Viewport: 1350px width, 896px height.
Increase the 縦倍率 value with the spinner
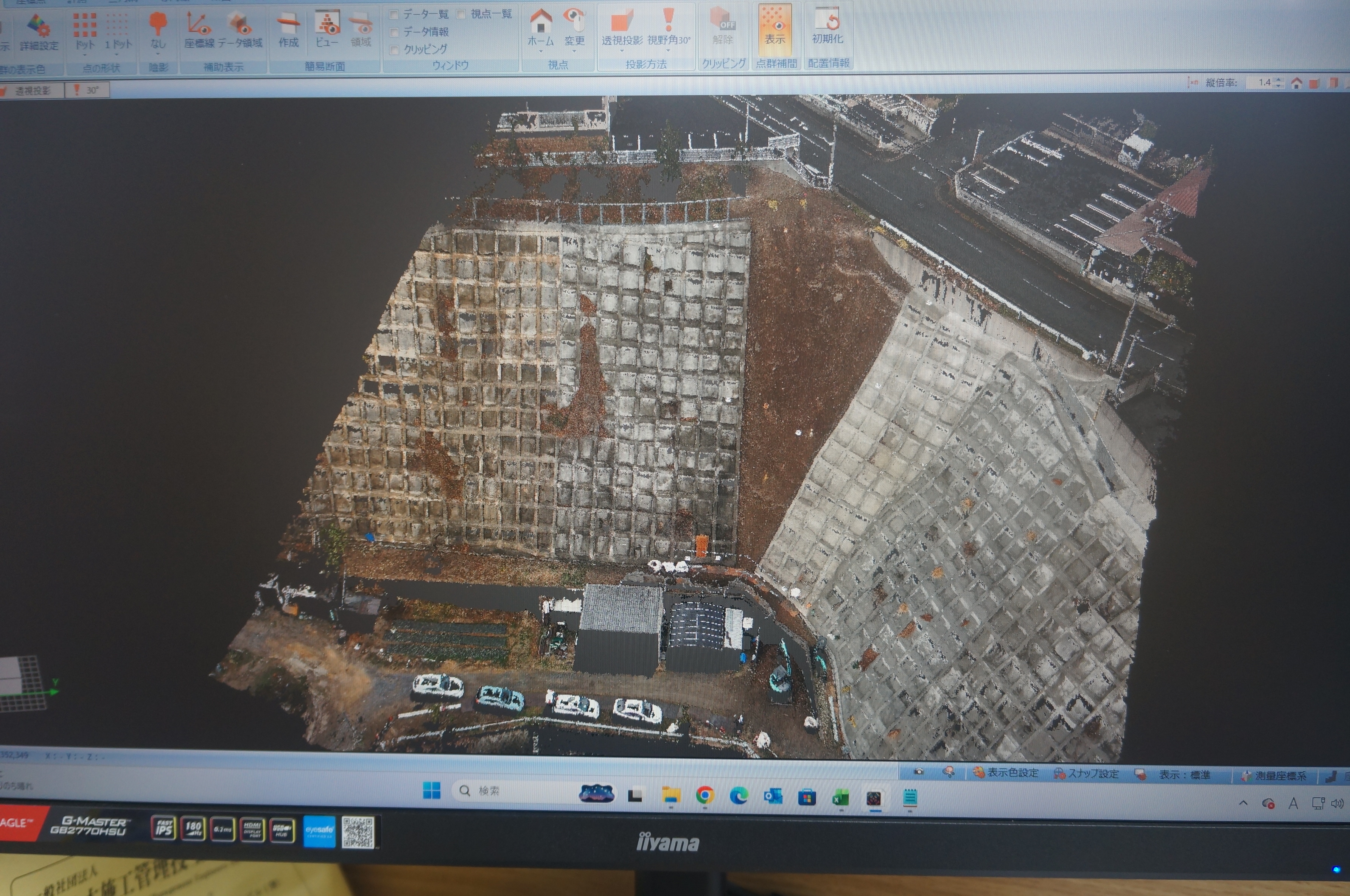(x=1279, y=79)
